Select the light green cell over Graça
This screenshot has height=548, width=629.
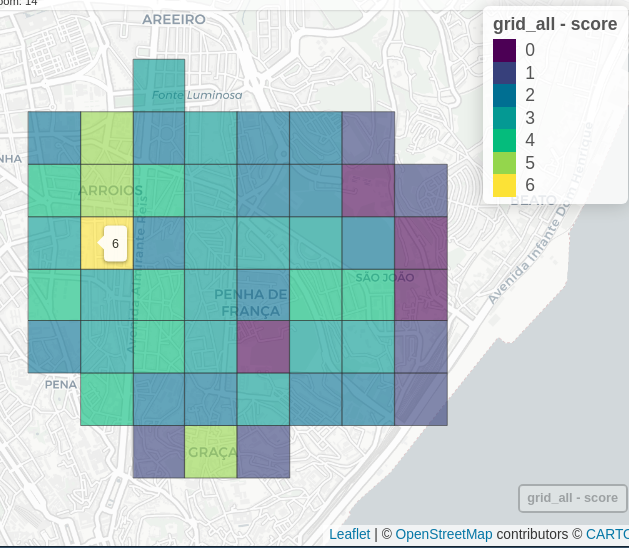pos(211,452)
